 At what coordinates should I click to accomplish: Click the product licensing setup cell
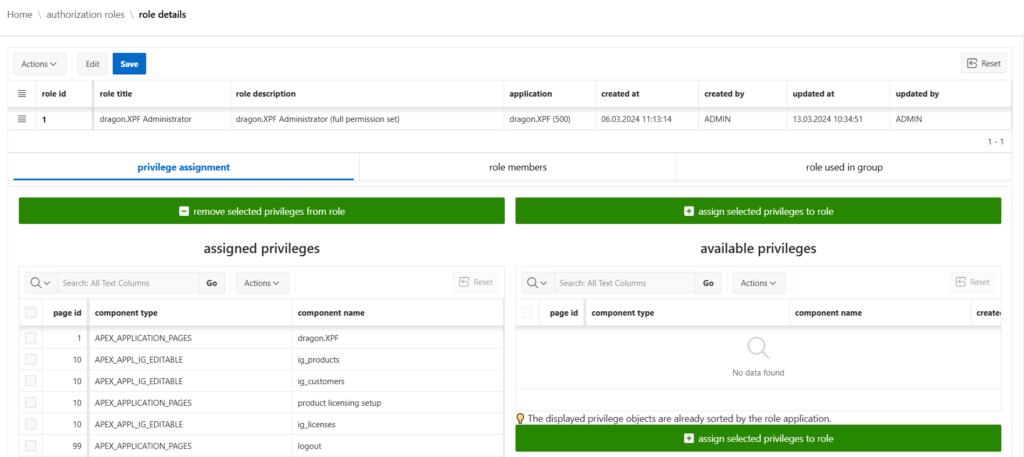tap(398, 403)
